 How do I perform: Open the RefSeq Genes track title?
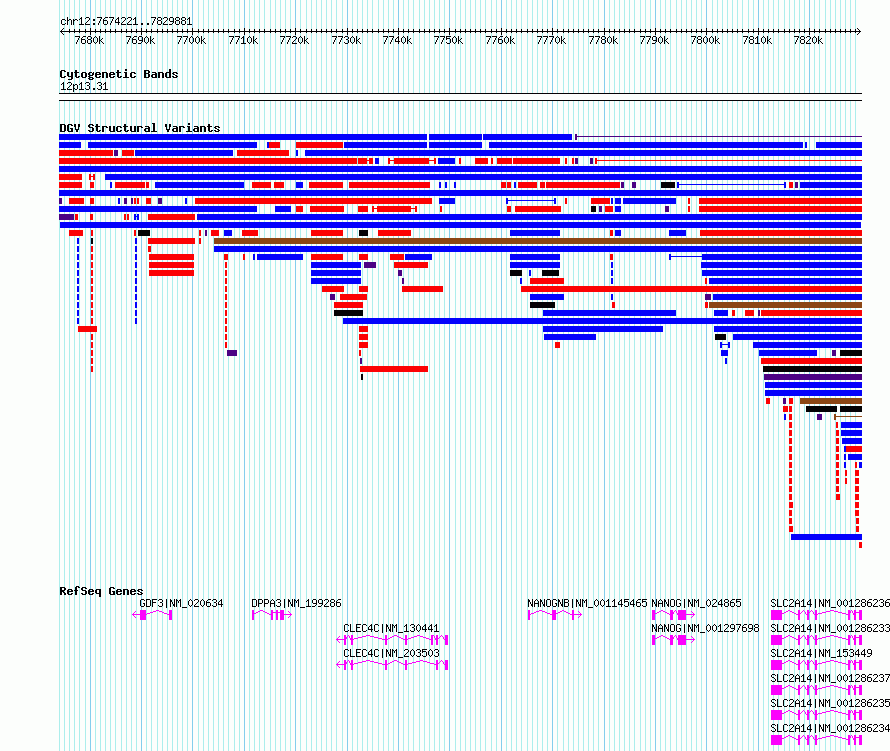101,591
